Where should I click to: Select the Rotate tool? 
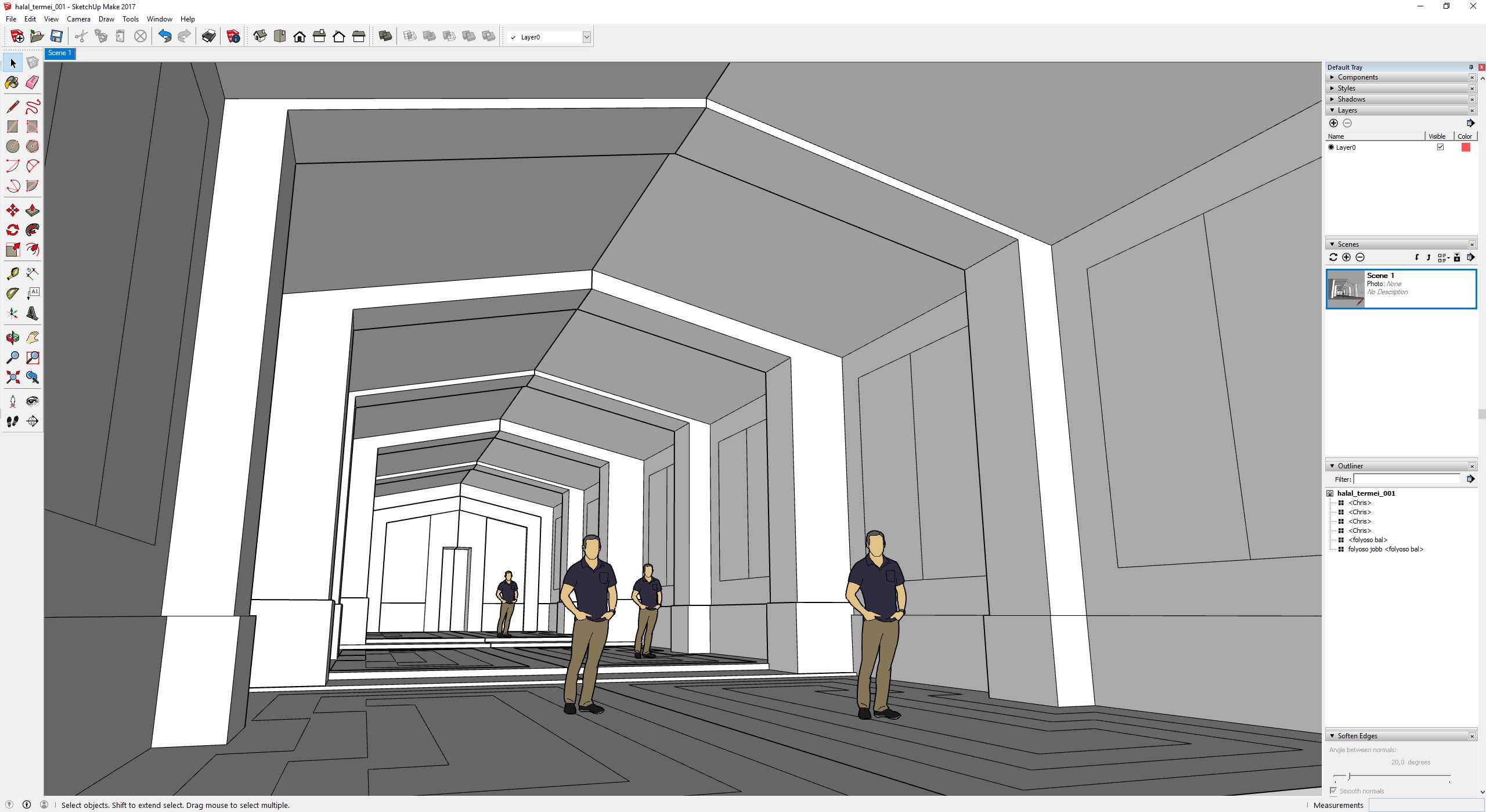pos(12,230)
